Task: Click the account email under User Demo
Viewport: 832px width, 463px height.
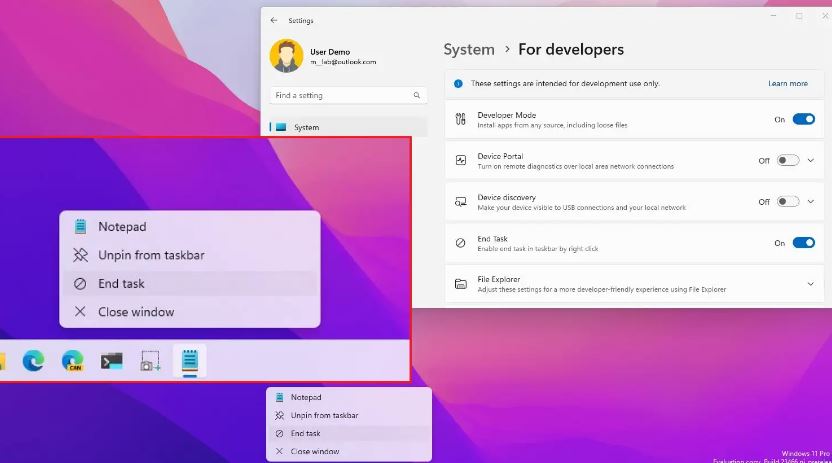Action: (343, 62)
